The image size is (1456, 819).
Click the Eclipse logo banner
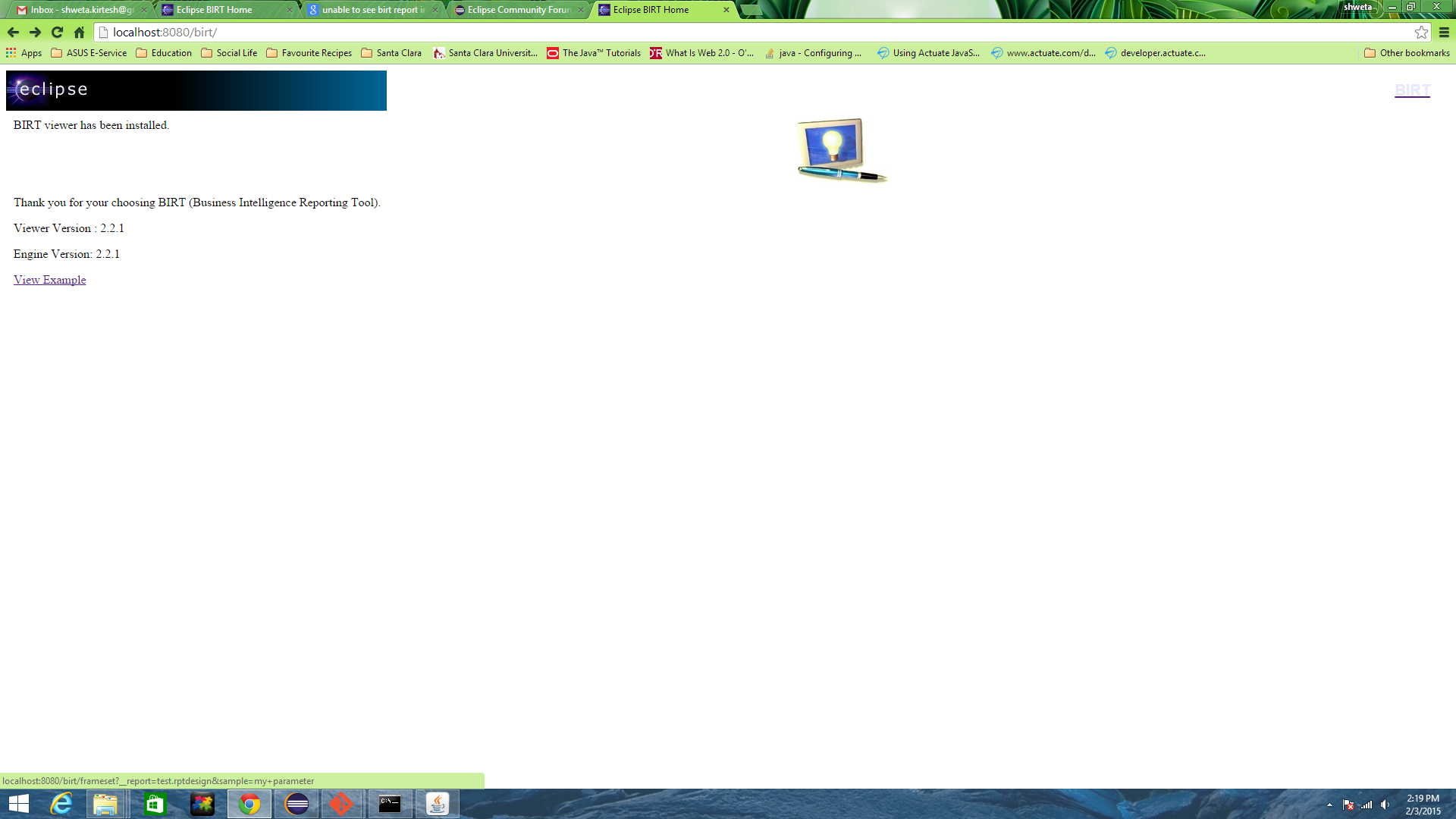pyautogui.click(x=196, y=90)
